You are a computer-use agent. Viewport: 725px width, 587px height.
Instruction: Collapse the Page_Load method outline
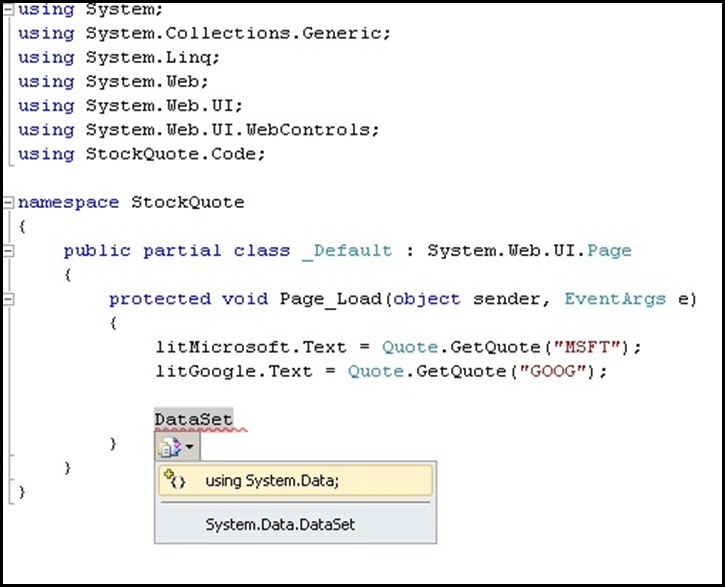pos(8,298)
